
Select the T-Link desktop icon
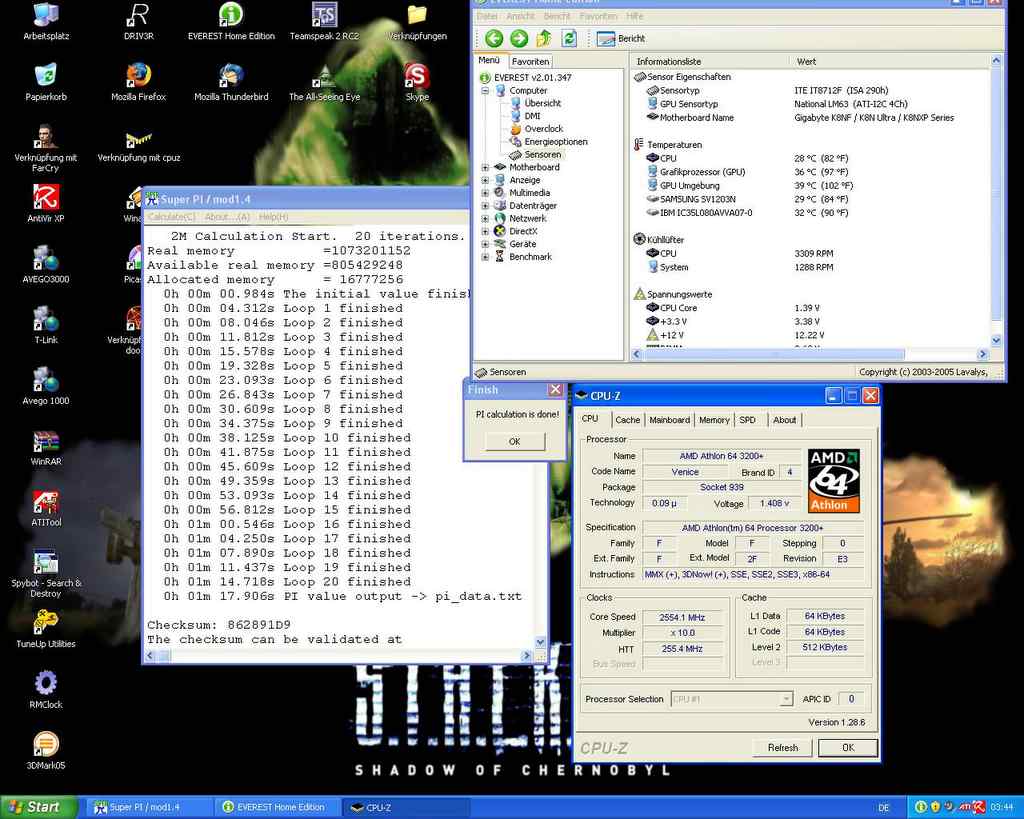tap(46, 325)
